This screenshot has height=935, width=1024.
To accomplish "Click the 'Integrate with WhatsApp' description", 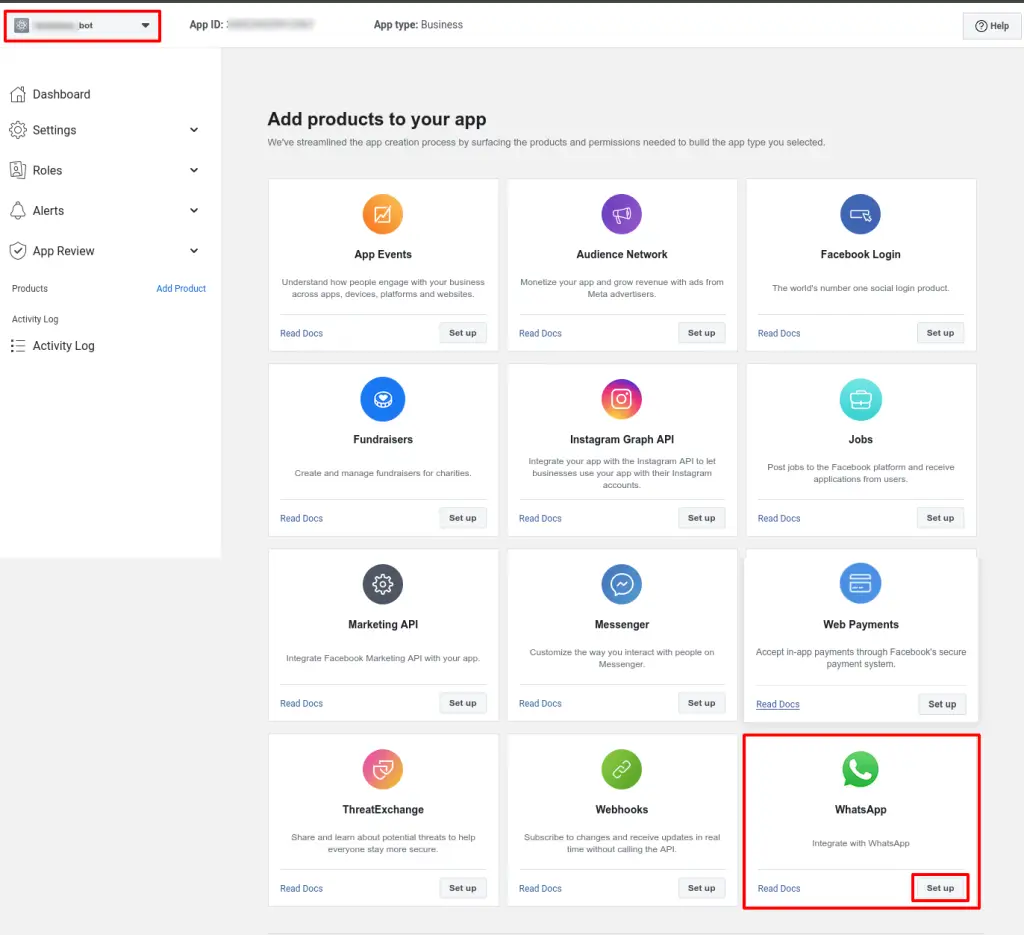I will pyautogui.click(x=860, y=843).
